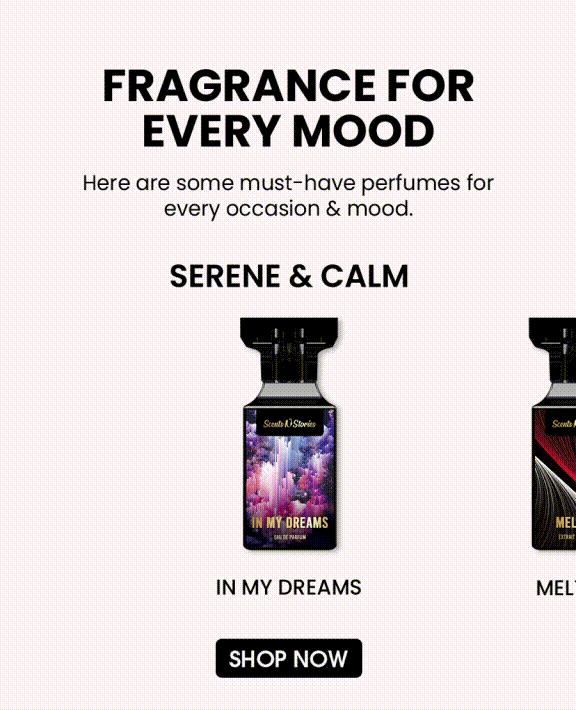Click the EVERY MOOD heading line

point(288,131)
